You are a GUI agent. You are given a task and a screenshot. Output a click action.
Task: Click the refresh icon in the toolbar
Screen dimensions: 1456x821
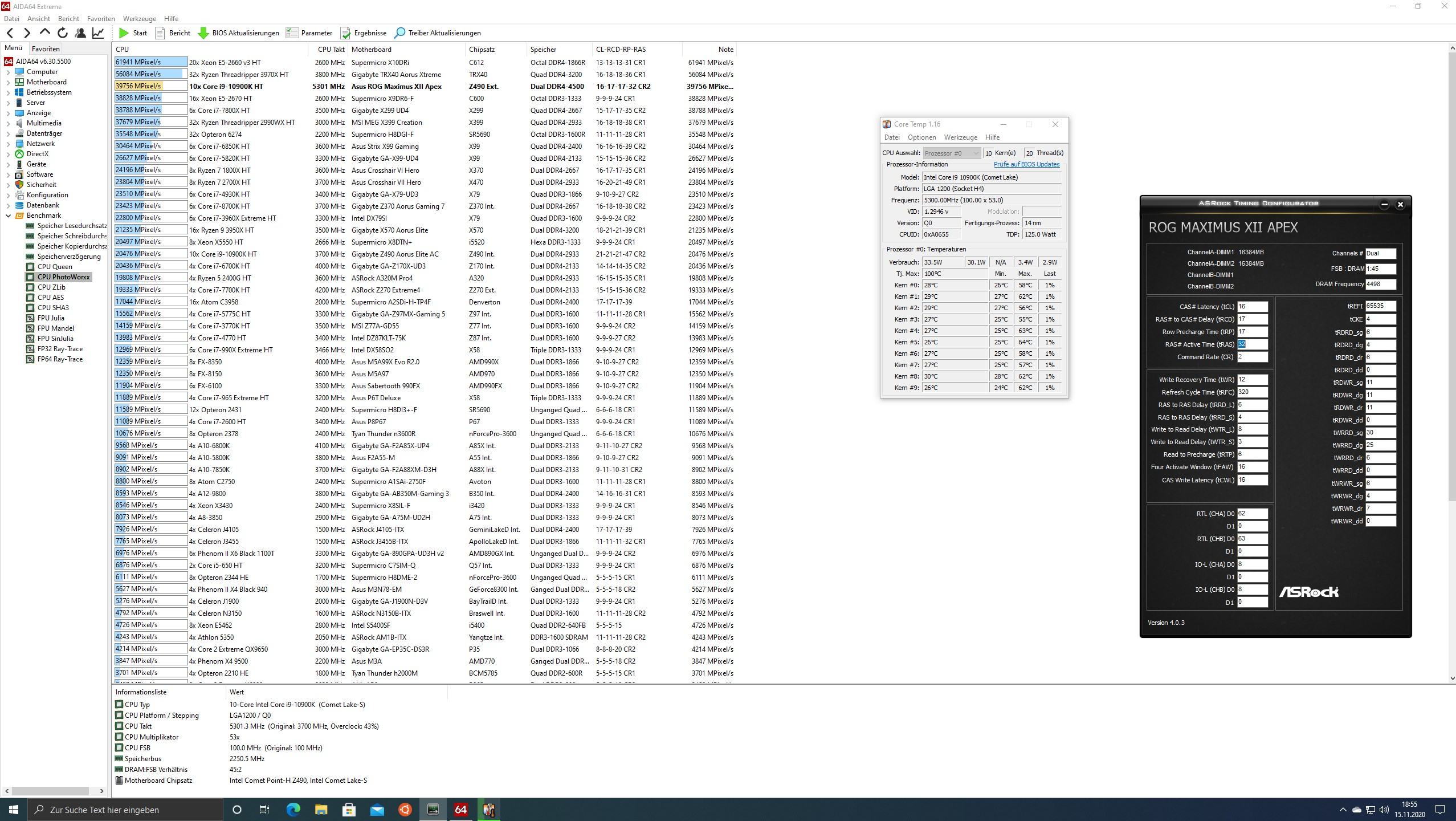coord(63,33)
